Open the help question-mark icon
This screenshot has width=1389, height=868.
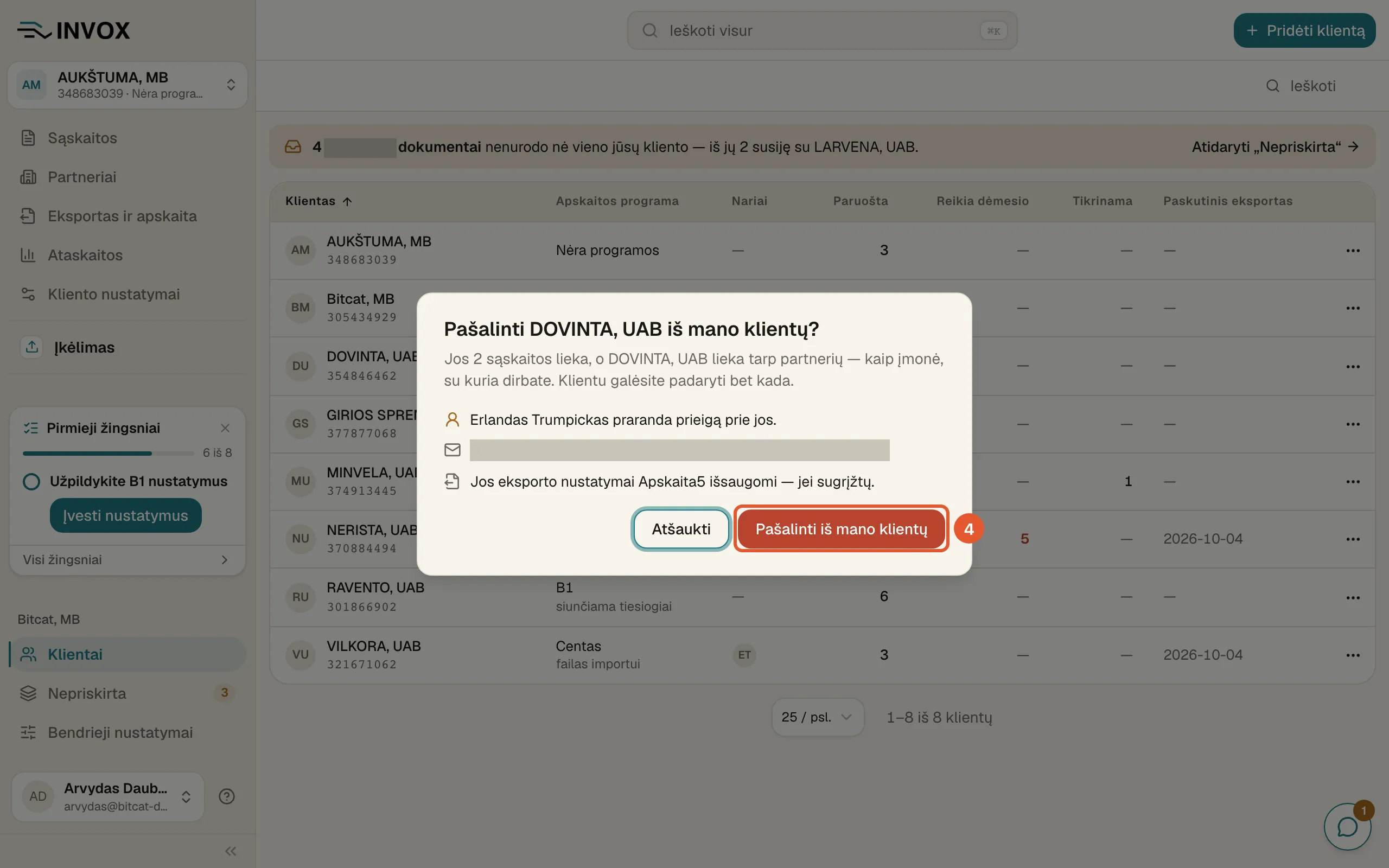coord(227,796)
